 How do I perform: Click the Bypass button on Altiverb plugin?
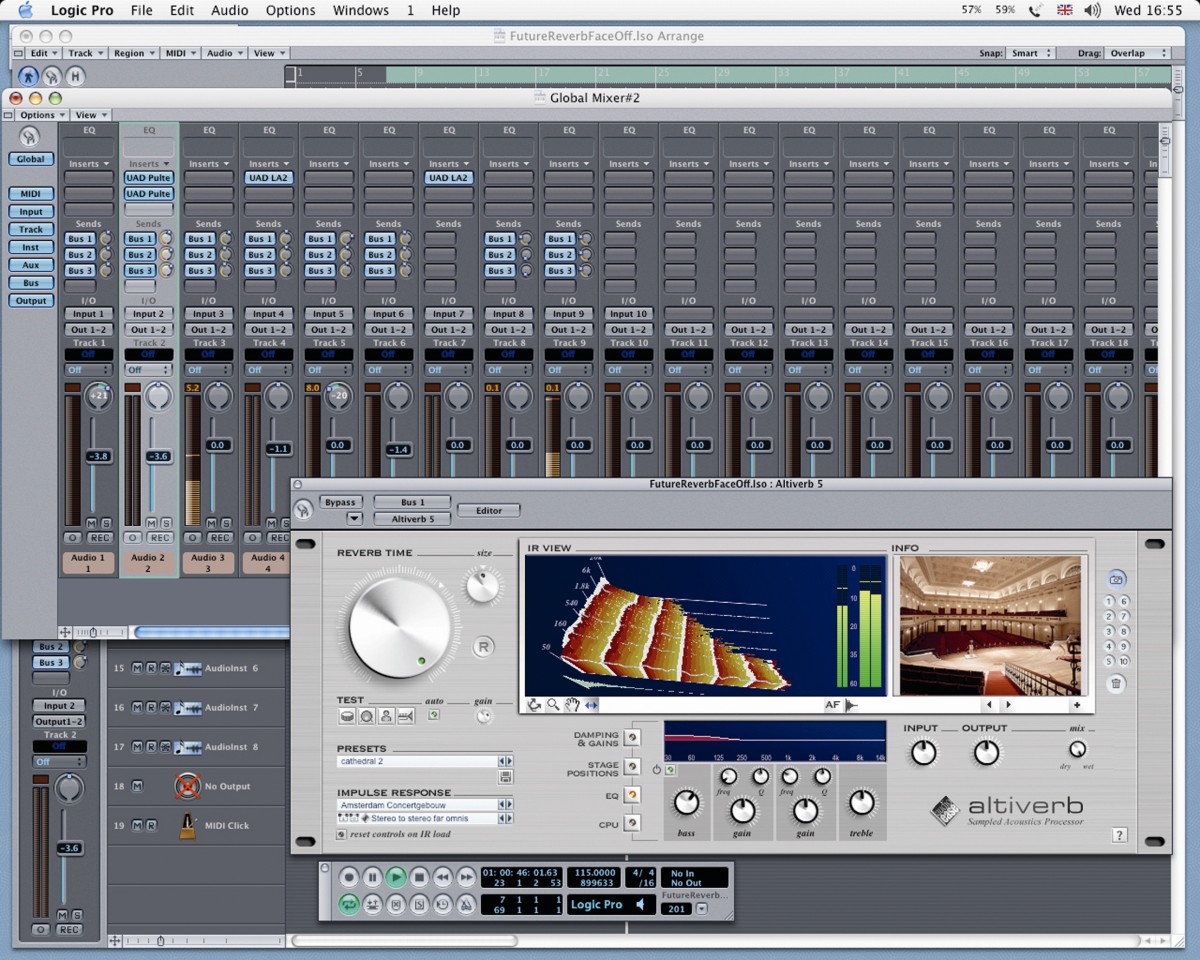click(341, 502)
